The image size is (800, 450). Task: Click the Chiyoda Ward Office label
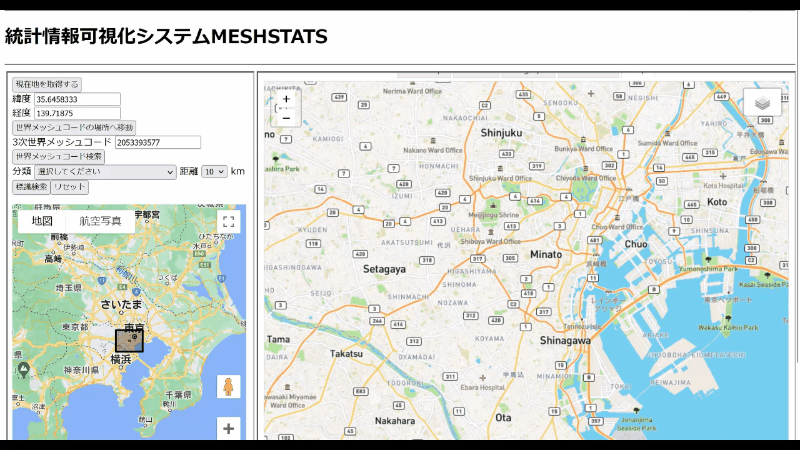coord(586,178)
